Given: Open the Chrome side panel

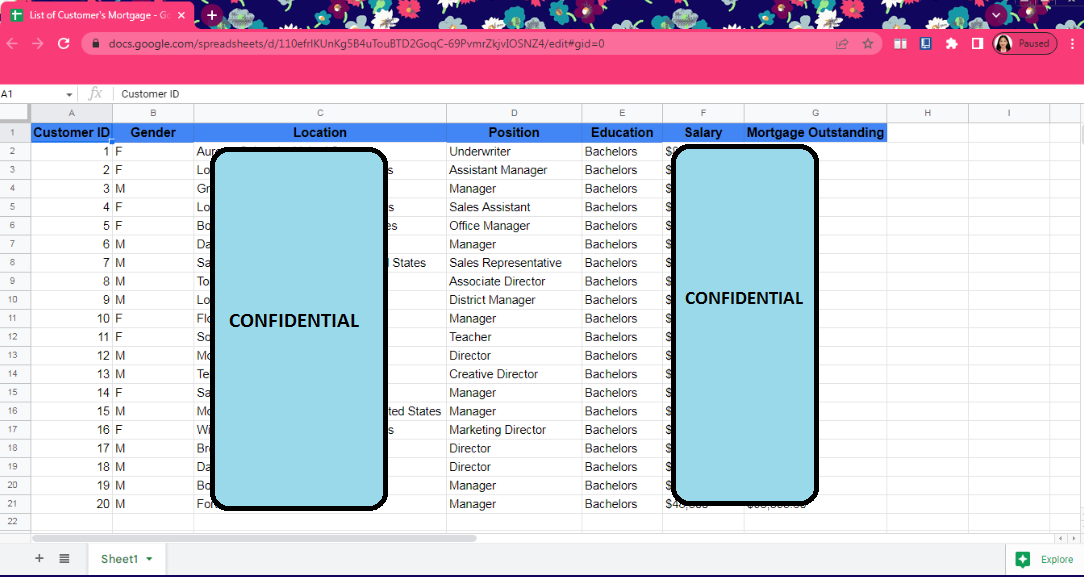Looking at the screenshot, I should (x=977, y=44).
